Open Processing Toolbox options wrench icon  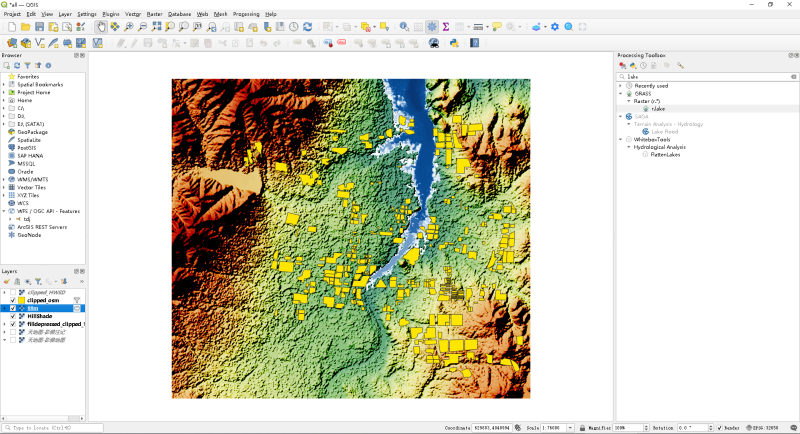[x=680, y=65]
